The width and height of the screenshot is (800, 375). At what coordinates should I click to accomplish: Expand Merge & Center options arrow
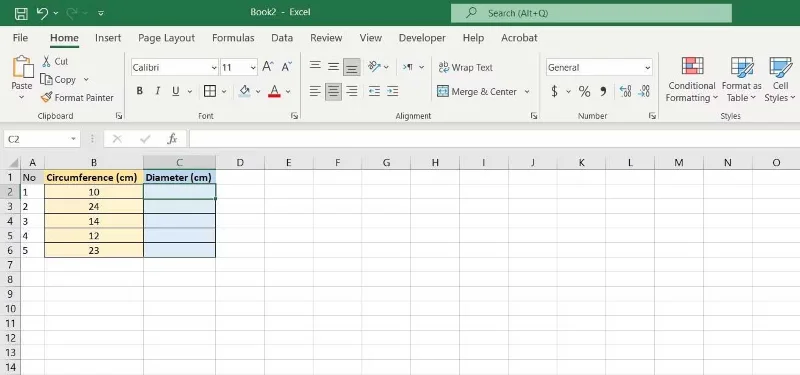pyautogui.click(x=527, y=92)
